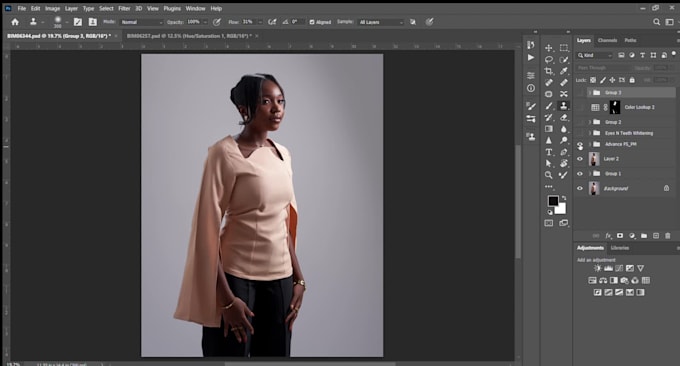Create a new group folder icon

(x=644, y=235)
